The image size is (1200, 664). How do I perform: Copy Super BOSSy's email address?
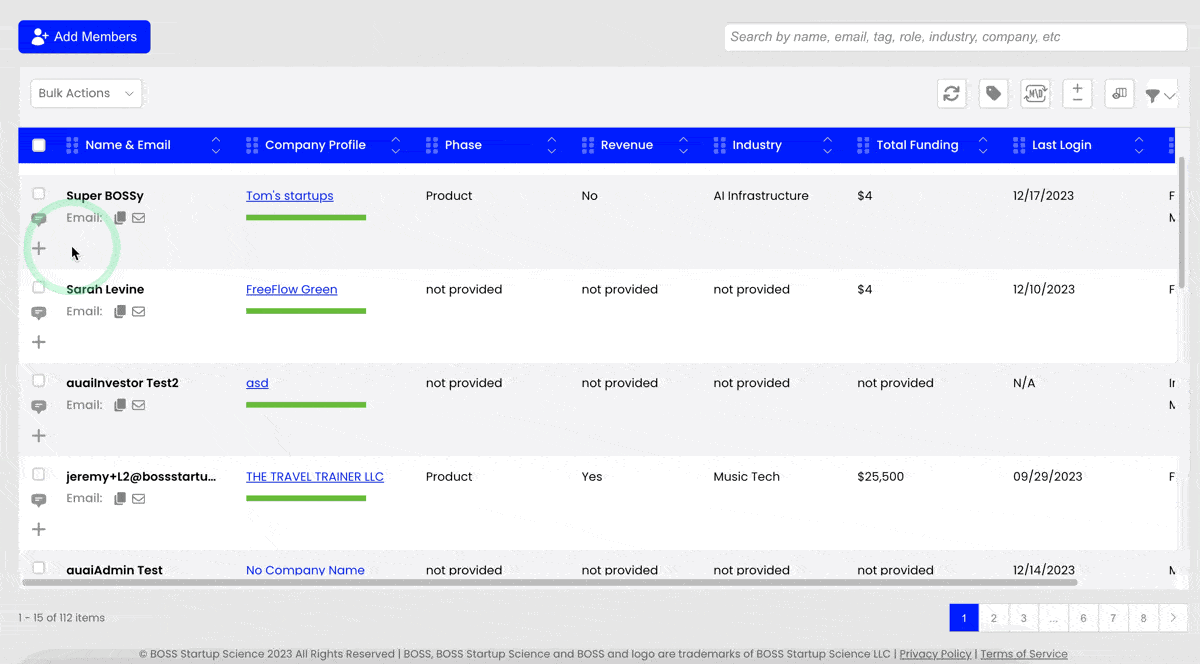click(120, 218)
